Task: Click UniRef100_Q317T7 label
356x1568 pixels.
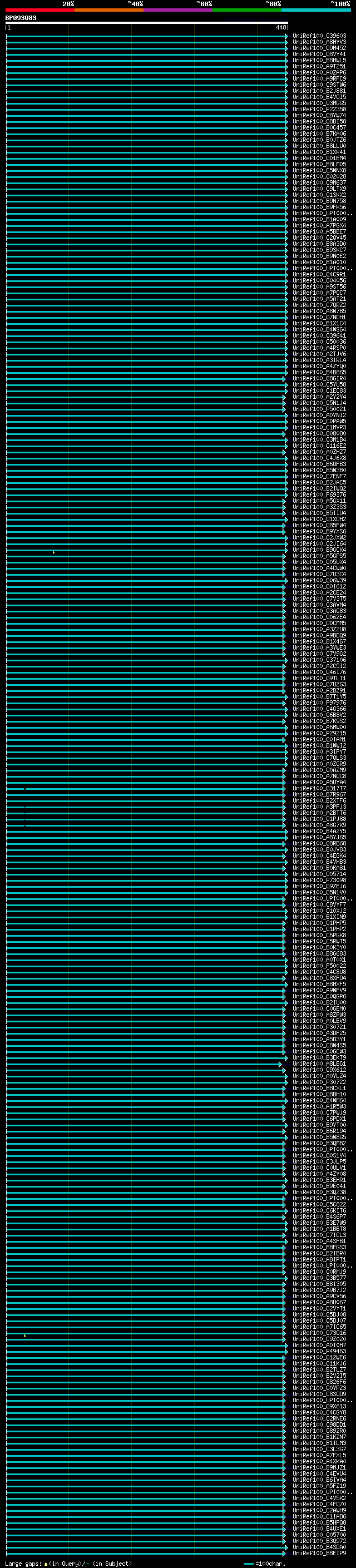Action: [x=319, y=788]
